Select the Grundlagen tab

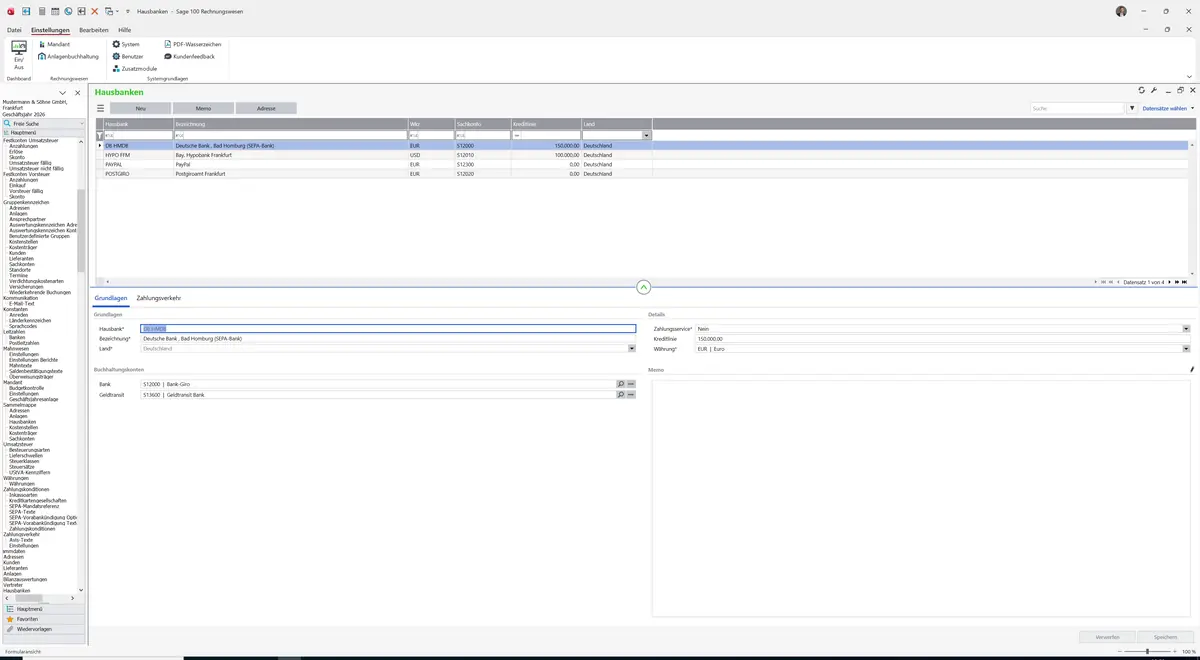tap(111, 298)
